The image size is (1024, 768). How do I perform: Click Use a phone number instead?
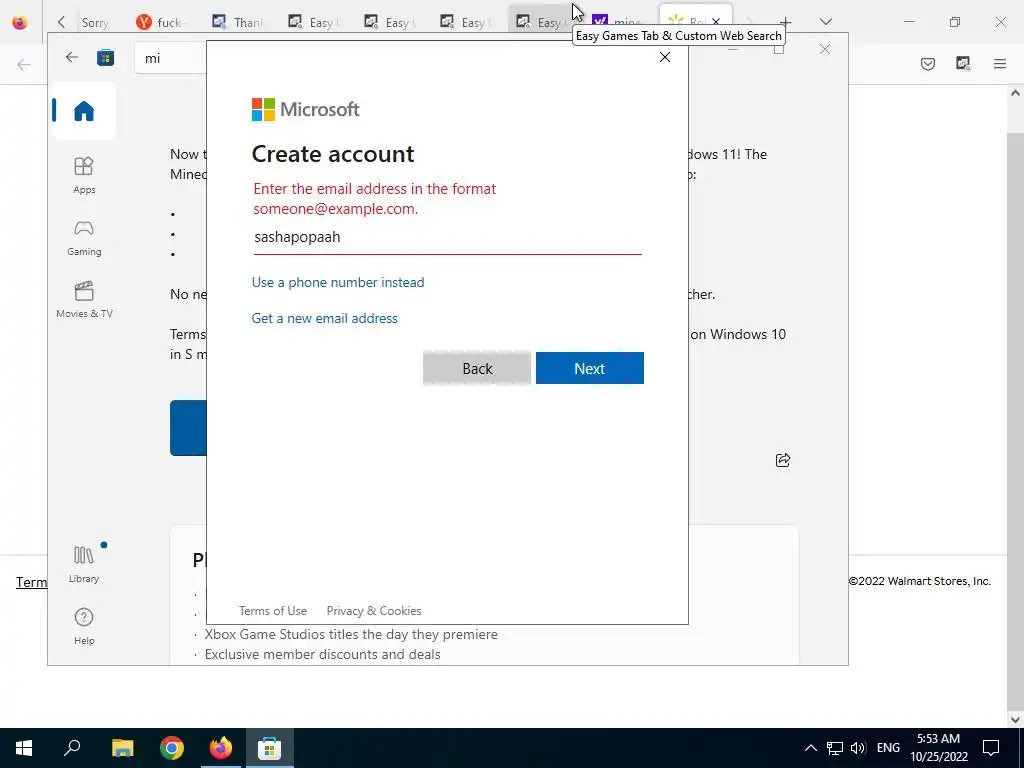coord(338,282)
